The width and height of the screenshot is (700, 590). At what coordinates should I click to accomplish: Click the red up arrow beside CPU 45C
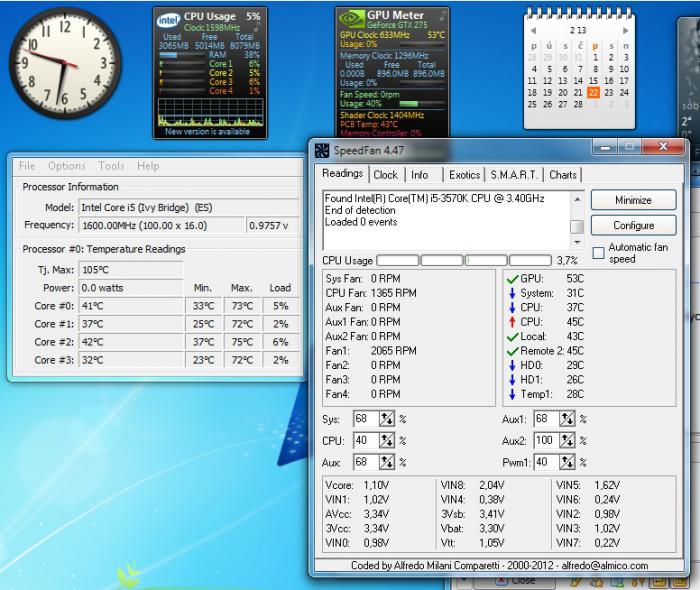pos(512,322)
